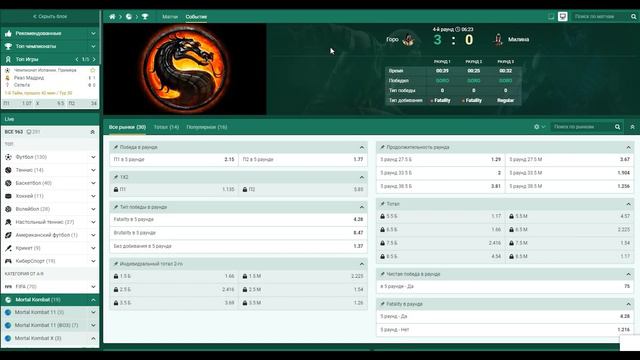This screenshot has height=360, width=640.
Task: Select the 'Событие' tab
Action: [x=196, y=17]
